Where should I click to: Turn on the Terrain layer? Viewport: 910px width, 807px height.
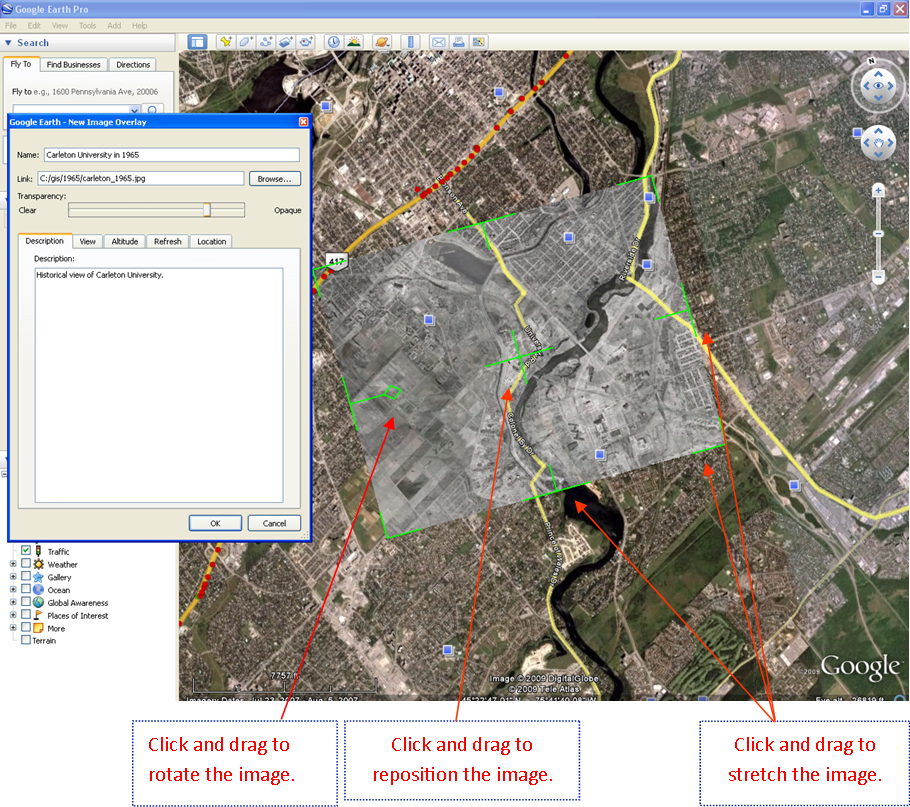click(26, 640)
